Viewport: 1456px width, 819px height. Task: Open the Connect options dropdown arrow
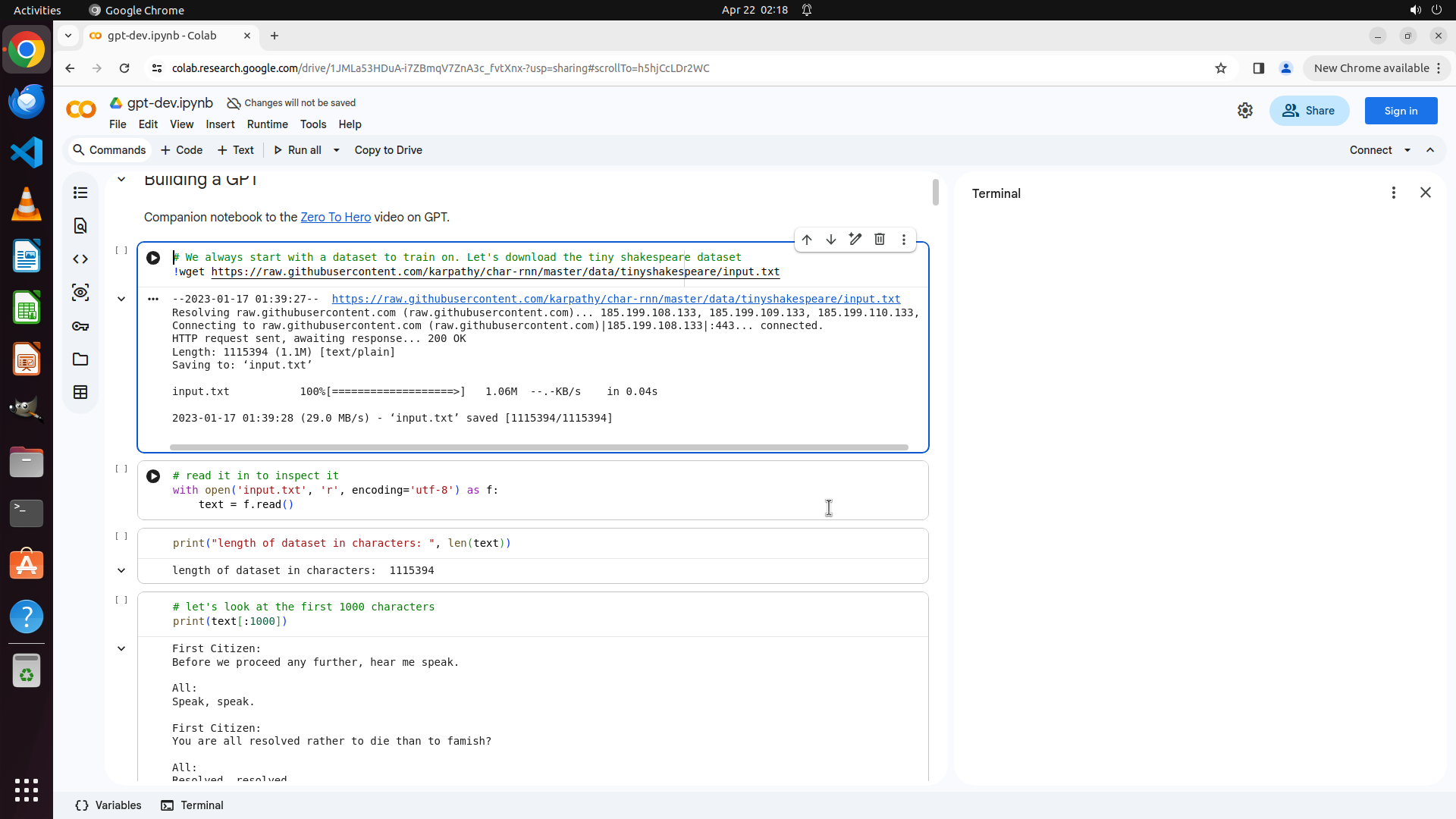click(1407, 150)
